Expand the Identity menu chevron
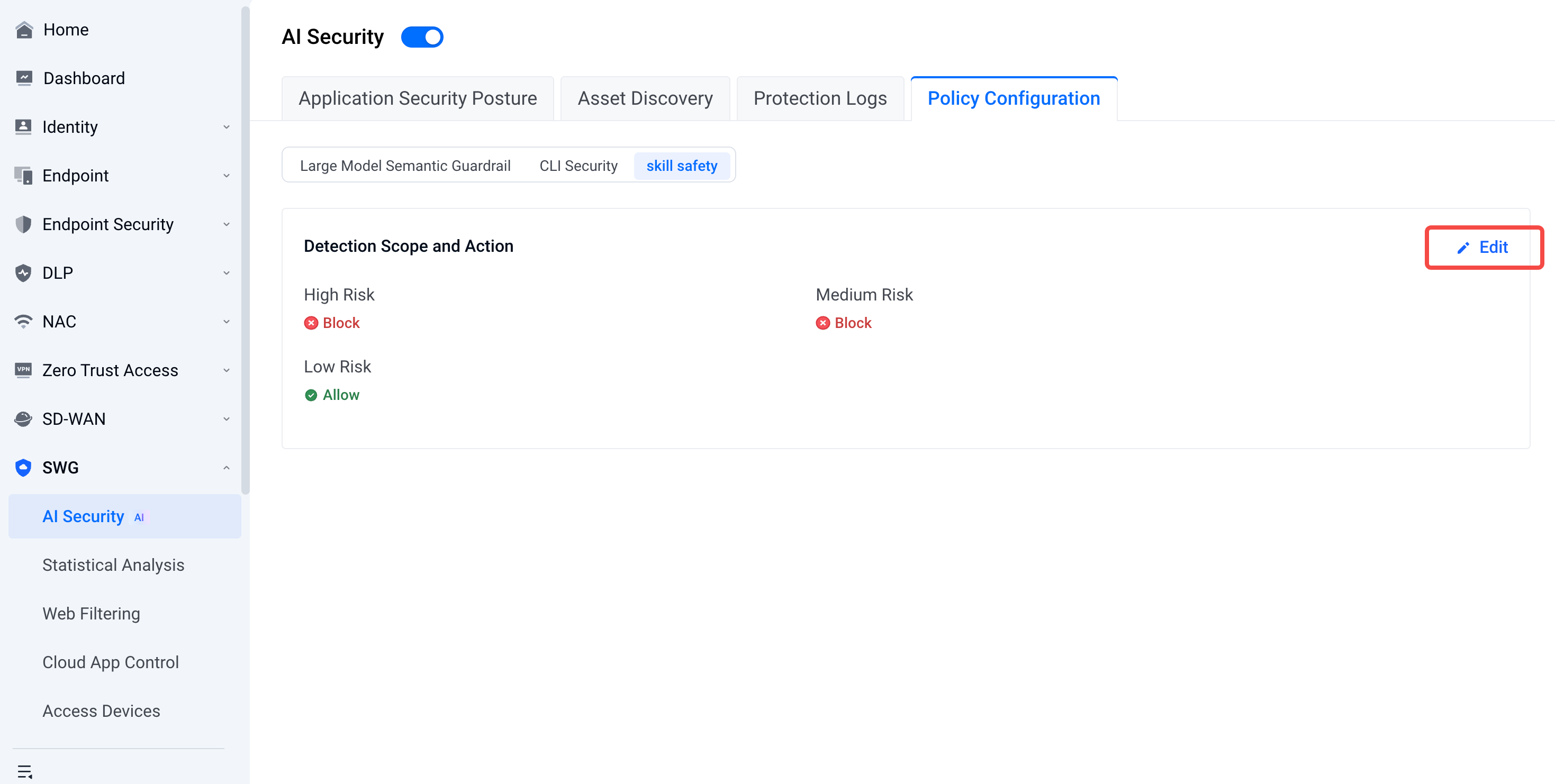 tap(227, 127)
